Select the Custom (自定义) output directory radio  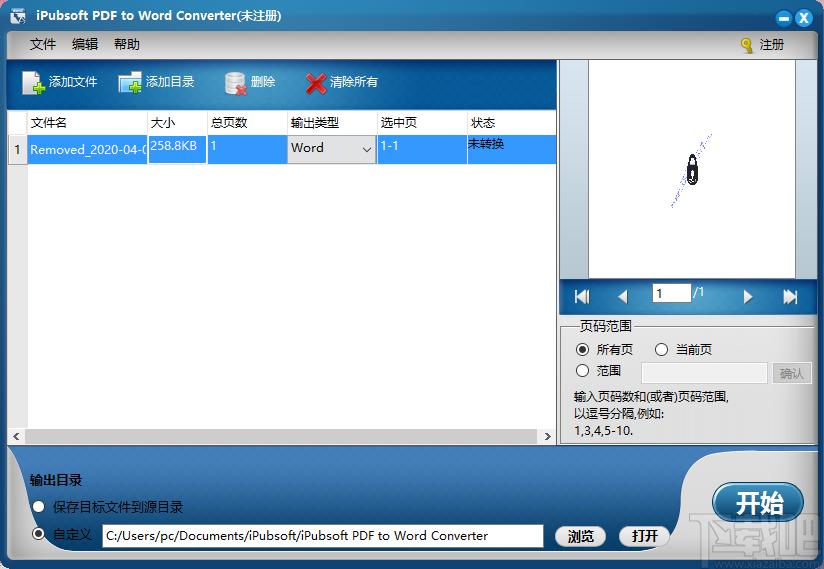pos(38,534)
